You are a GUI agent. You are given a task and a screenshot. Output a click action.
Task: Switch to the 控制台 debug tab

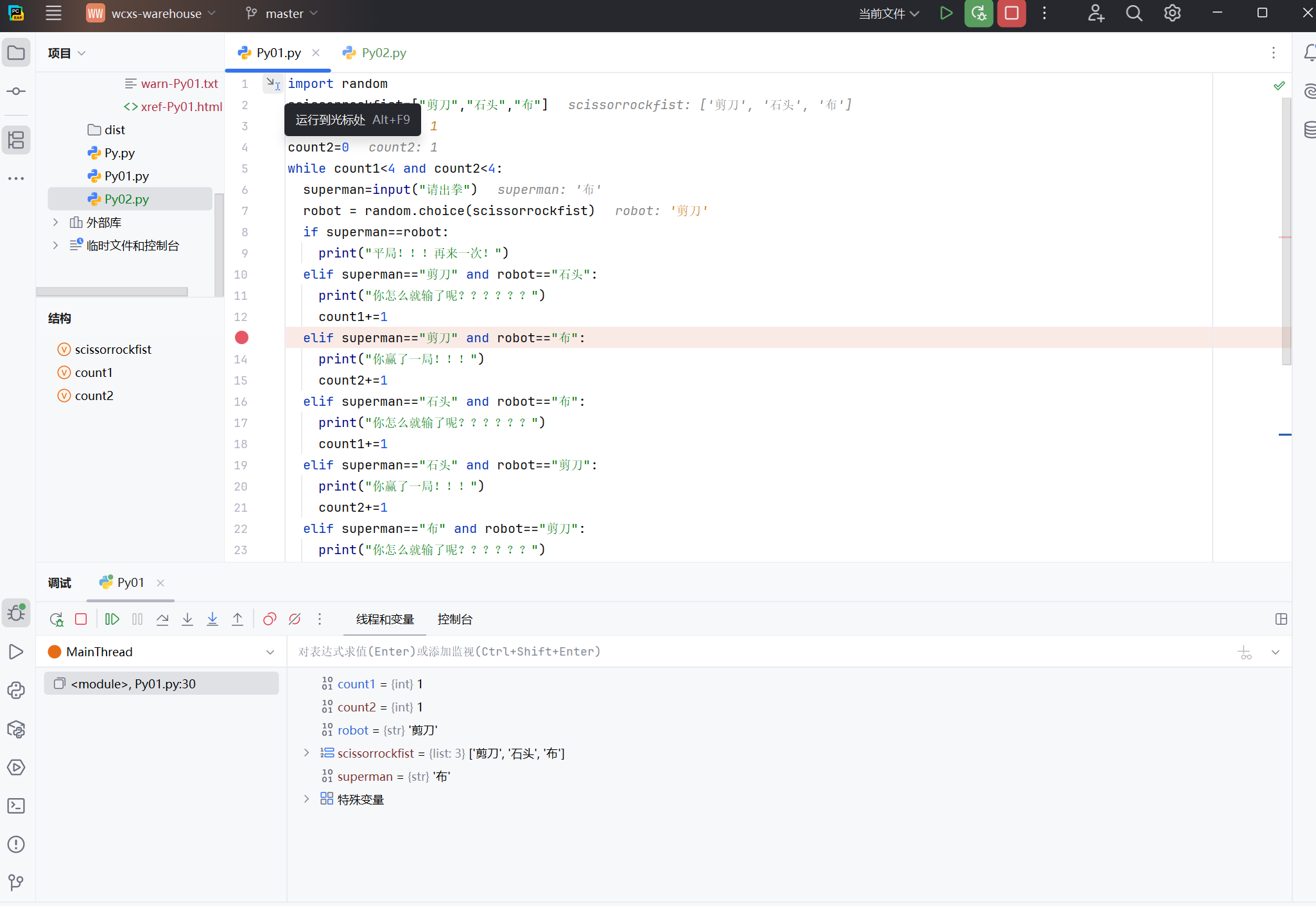(455, 619)
